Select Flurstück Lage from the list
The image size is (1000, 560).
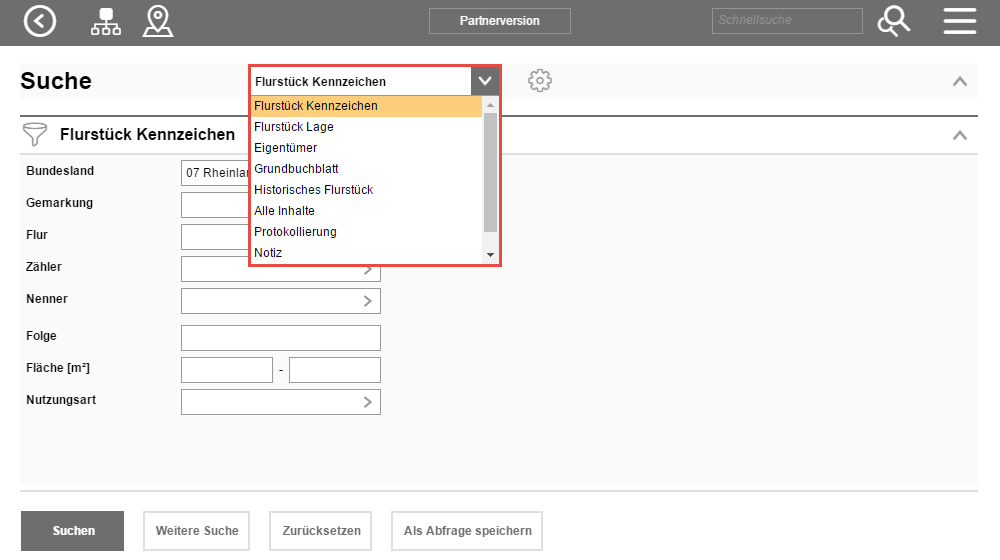click(x=294, y=127)
